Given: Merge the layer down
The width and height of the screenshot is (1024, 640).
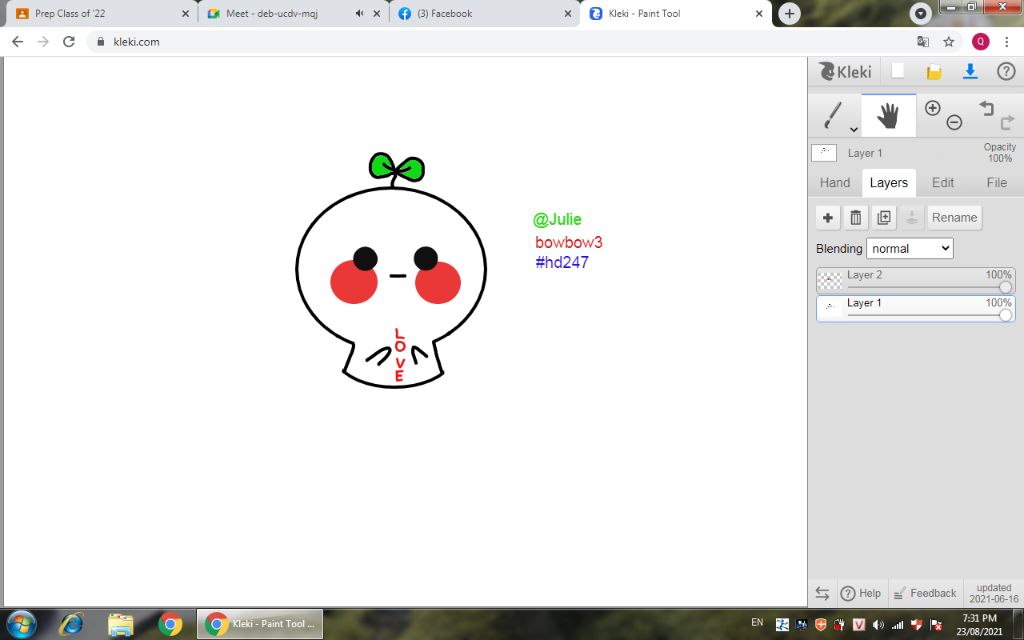Looking at the screenshot, I should [912, 217].
